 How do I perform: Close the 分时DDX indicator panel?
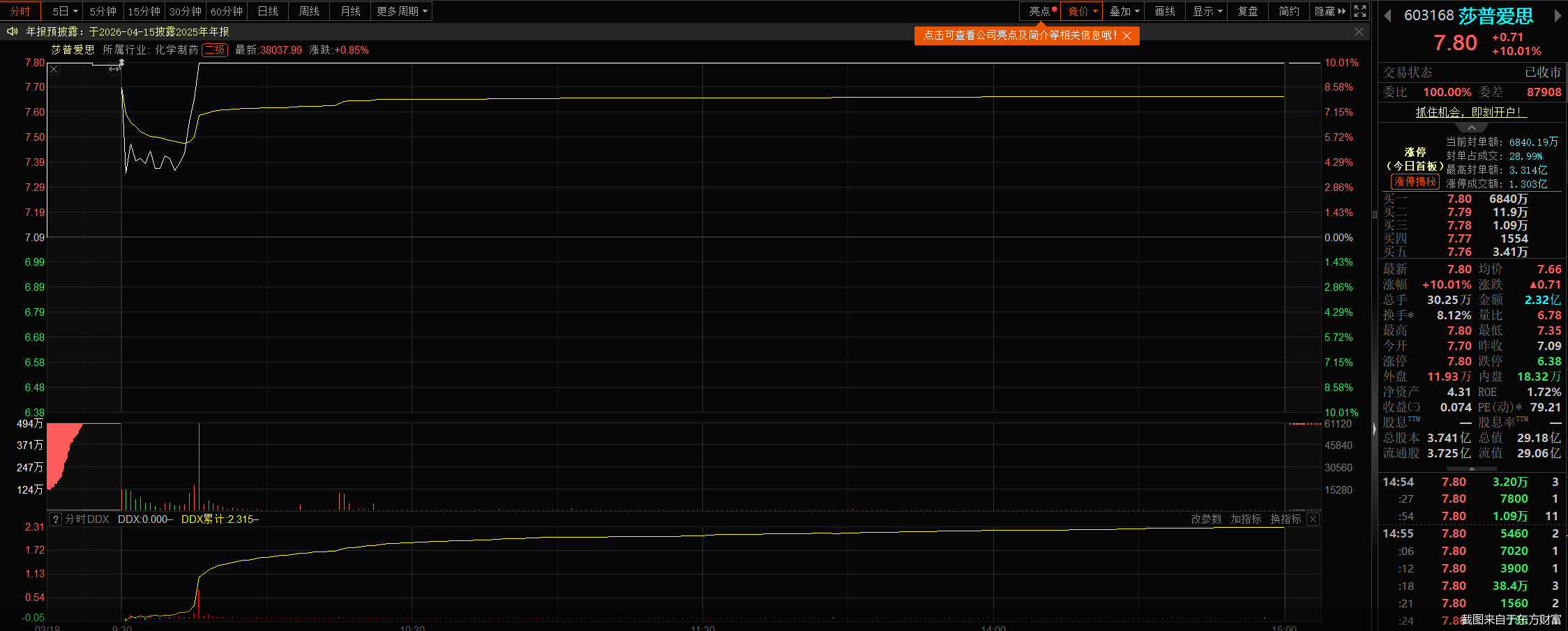(x=1313, y=519)
